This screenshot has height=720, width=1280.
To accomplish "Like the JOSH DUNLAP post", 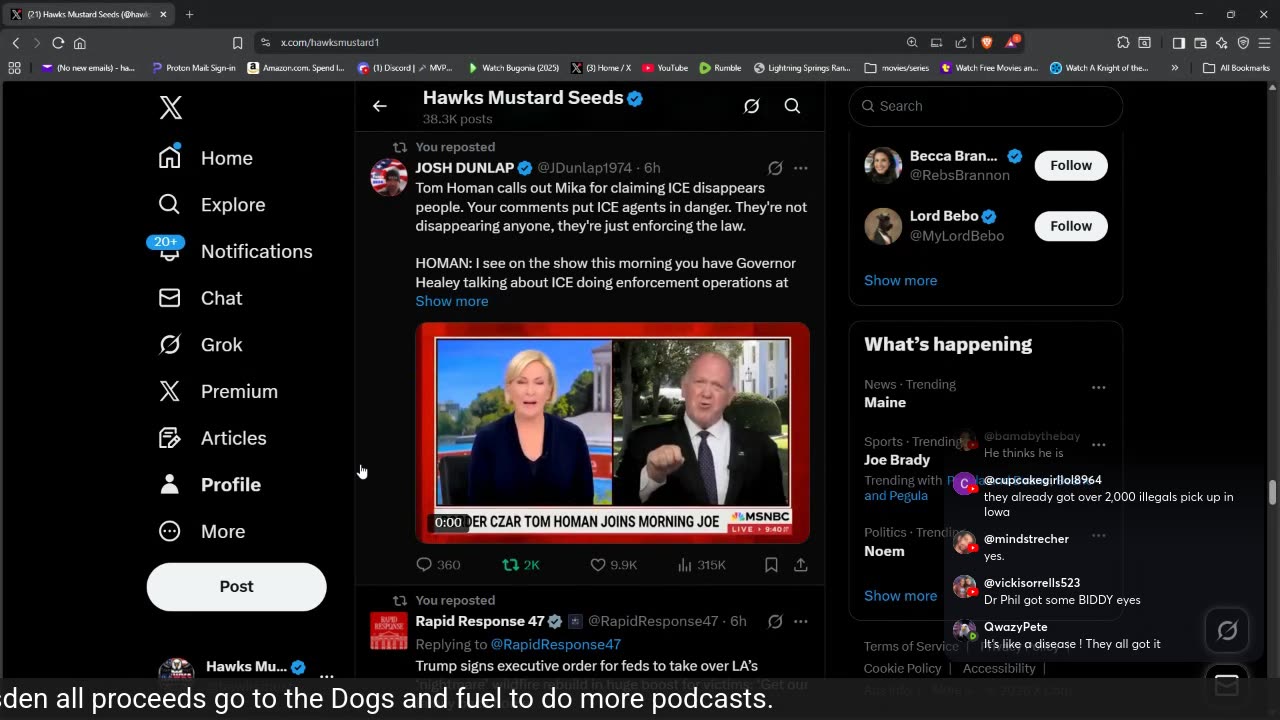I will pos(613,565).
